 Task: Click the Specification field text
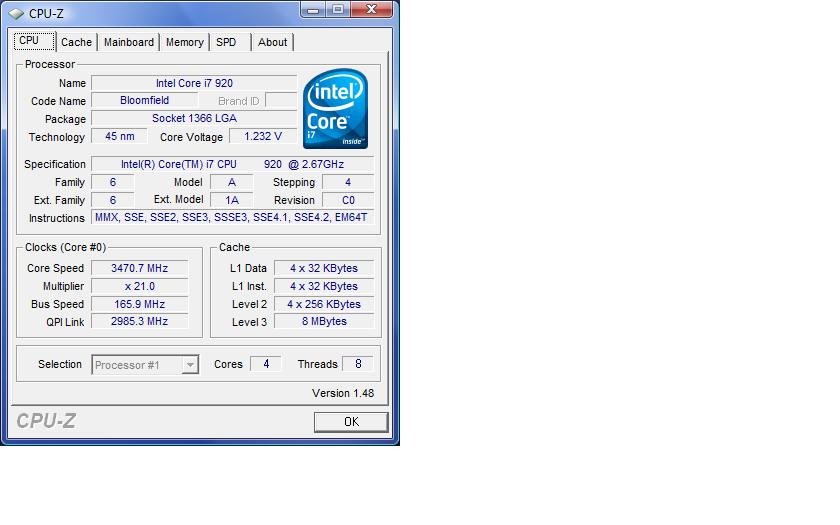click(232, 164)
